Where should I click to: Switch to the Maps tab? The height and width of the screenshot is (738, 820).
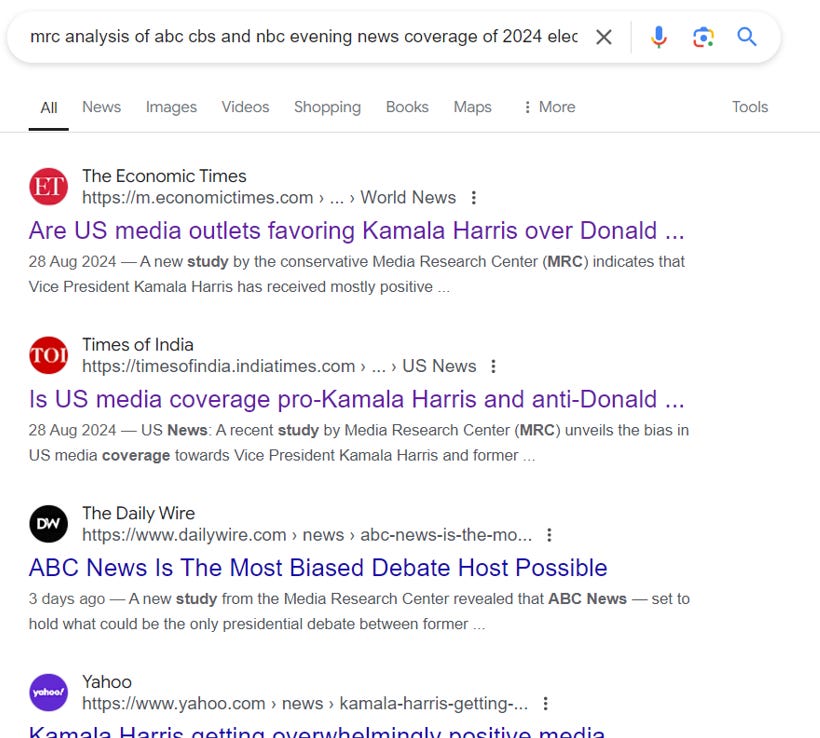click(x=472, y=107)
